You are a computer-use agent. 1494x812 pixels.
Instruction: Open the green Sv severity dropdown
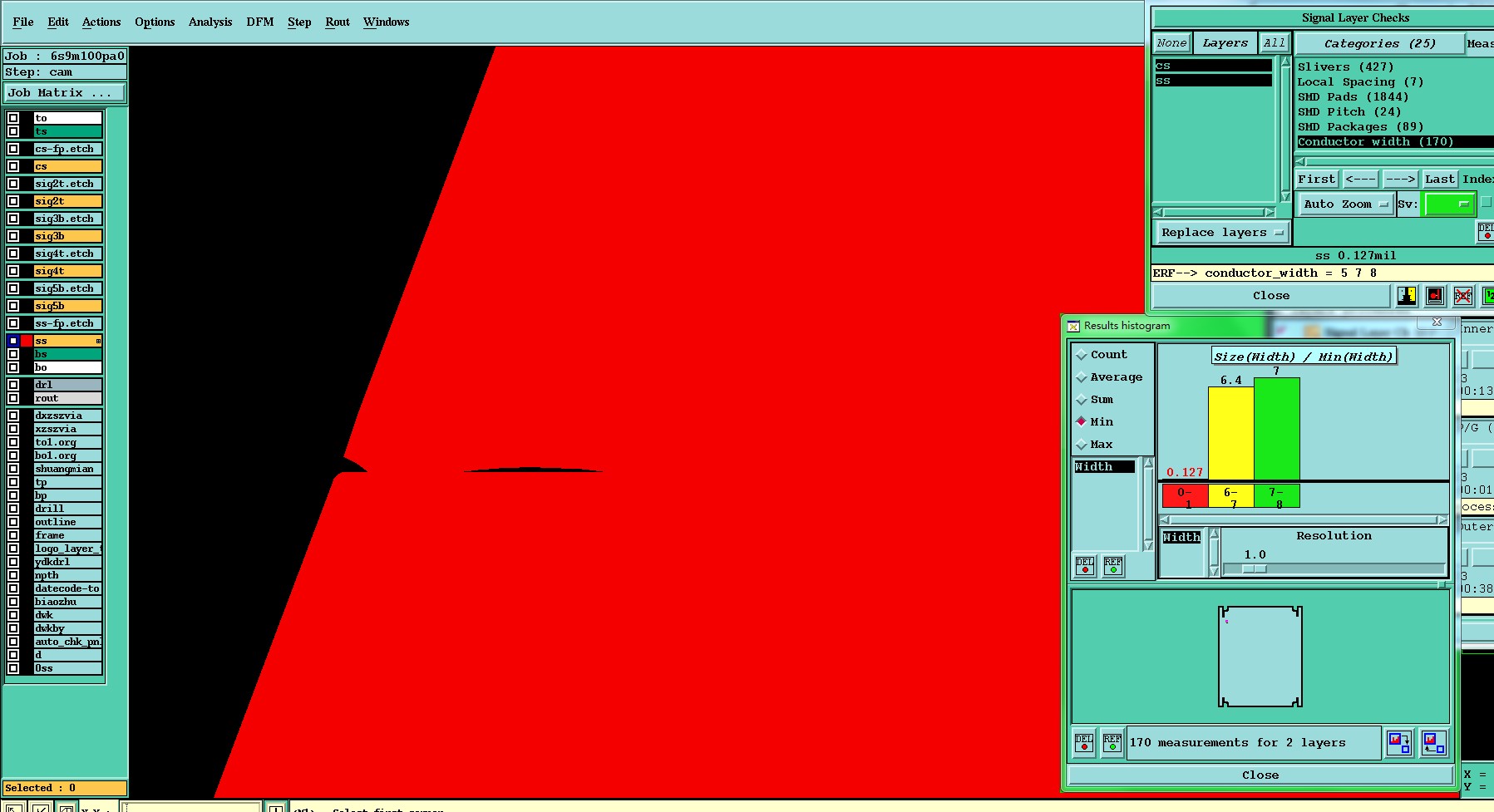pos(1450,204)
